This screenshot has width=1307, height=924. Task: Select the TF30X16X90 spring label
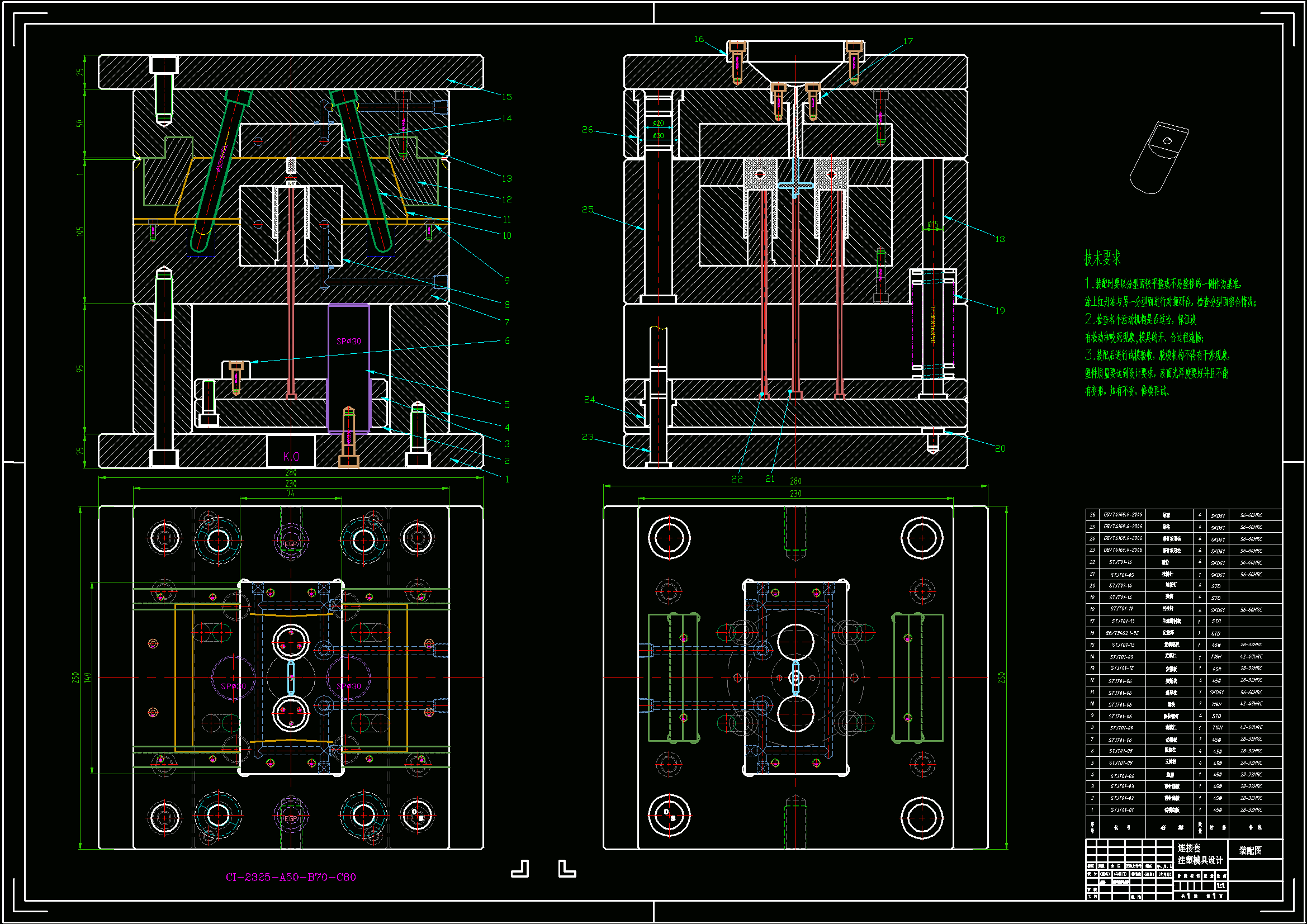click(x=932, y=325)
